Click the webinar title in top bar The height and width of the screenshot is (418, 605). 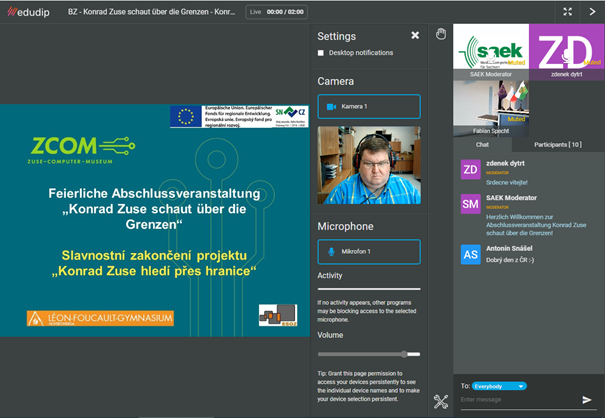(152, 12)
